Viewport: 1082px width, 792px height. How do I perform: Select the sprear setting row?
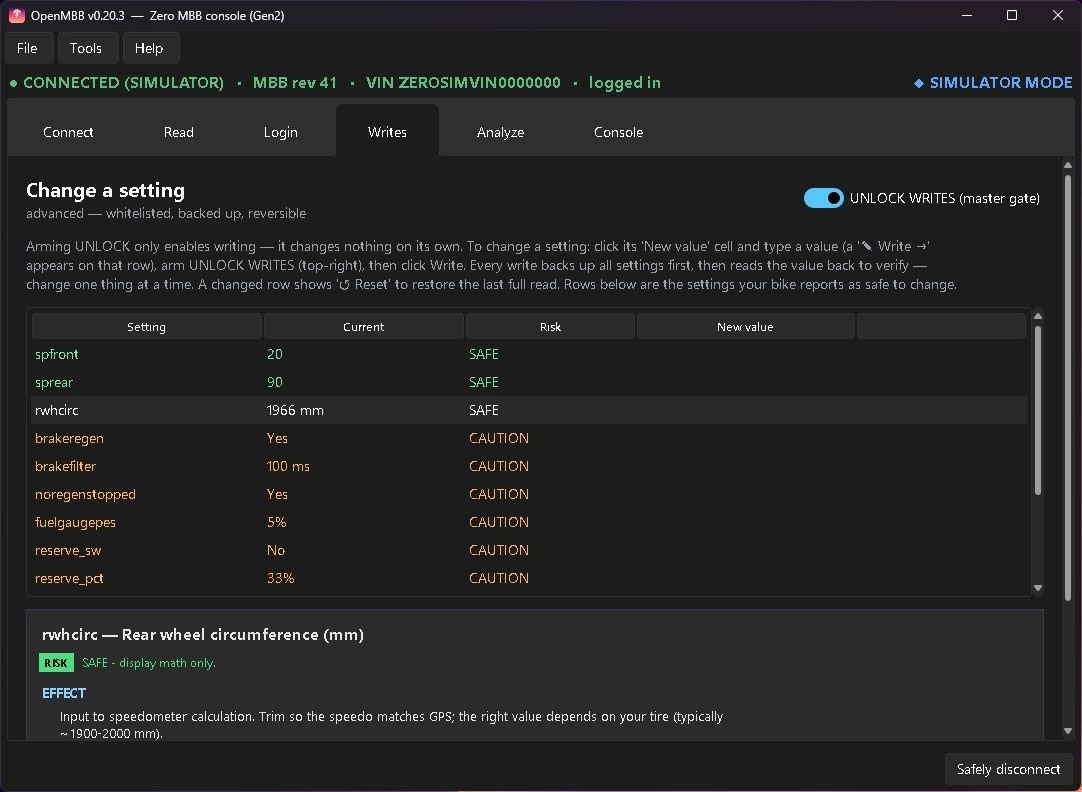click(x=529, y=382)
